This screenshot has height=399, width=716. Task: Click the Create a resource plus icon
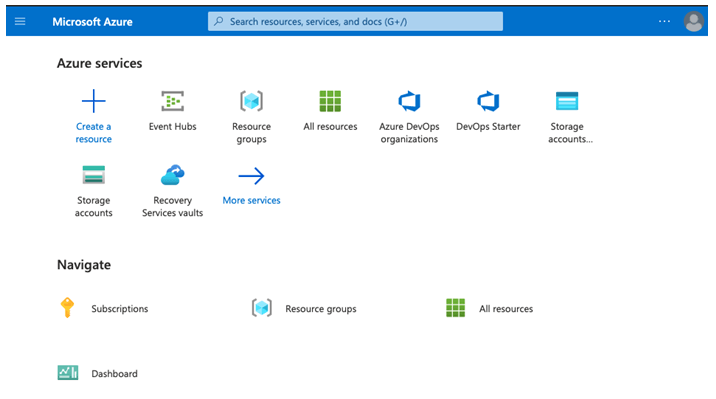[x=94, y=101]
